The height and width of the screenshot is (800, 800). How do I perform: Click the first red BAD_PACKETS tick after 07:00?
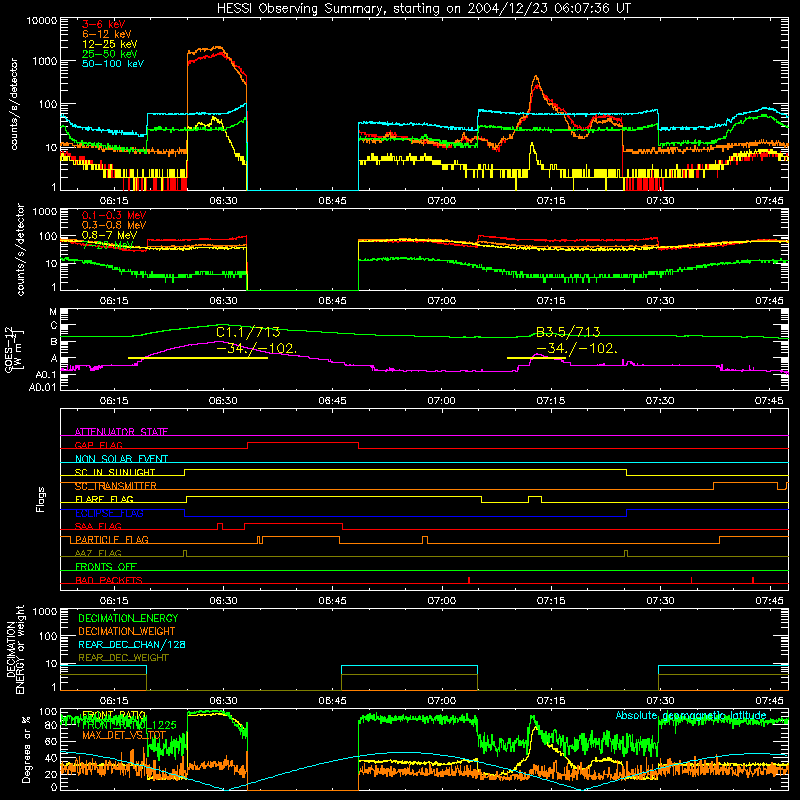pyautogui.click(x=469, y=580)
